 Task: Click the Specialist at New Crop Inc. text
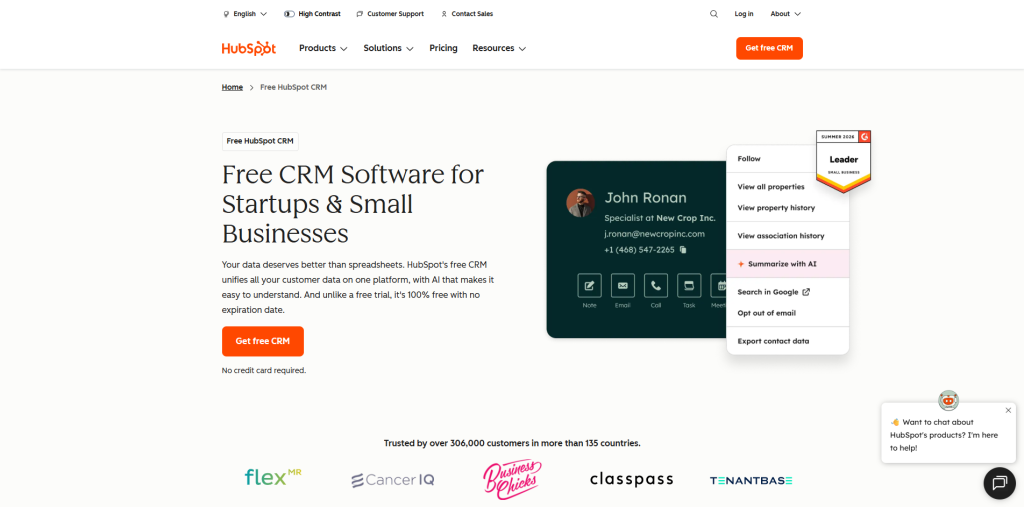pos(660,218)
